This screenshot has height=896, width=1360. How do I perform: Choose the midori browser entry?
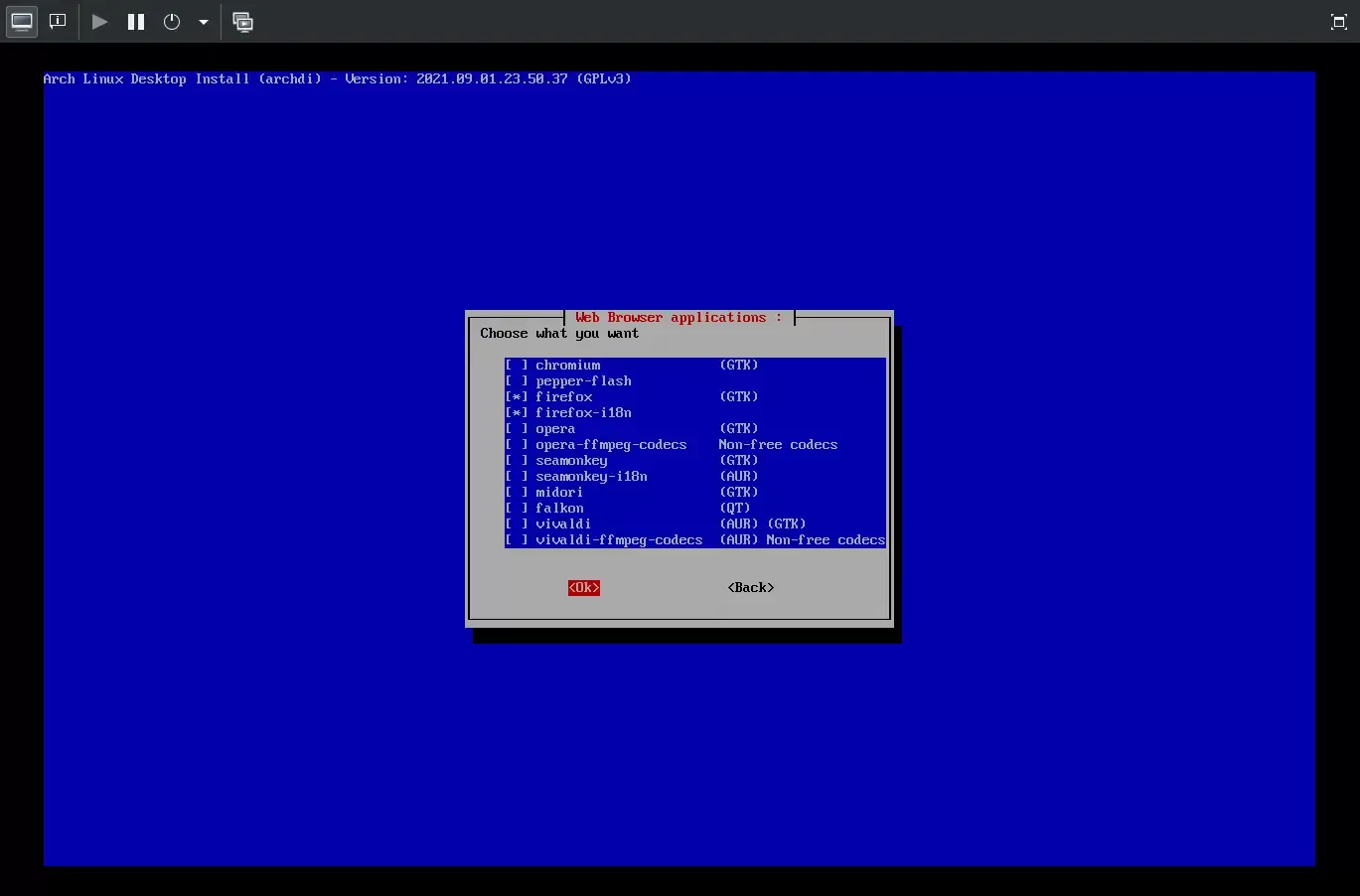click(559, 493)
